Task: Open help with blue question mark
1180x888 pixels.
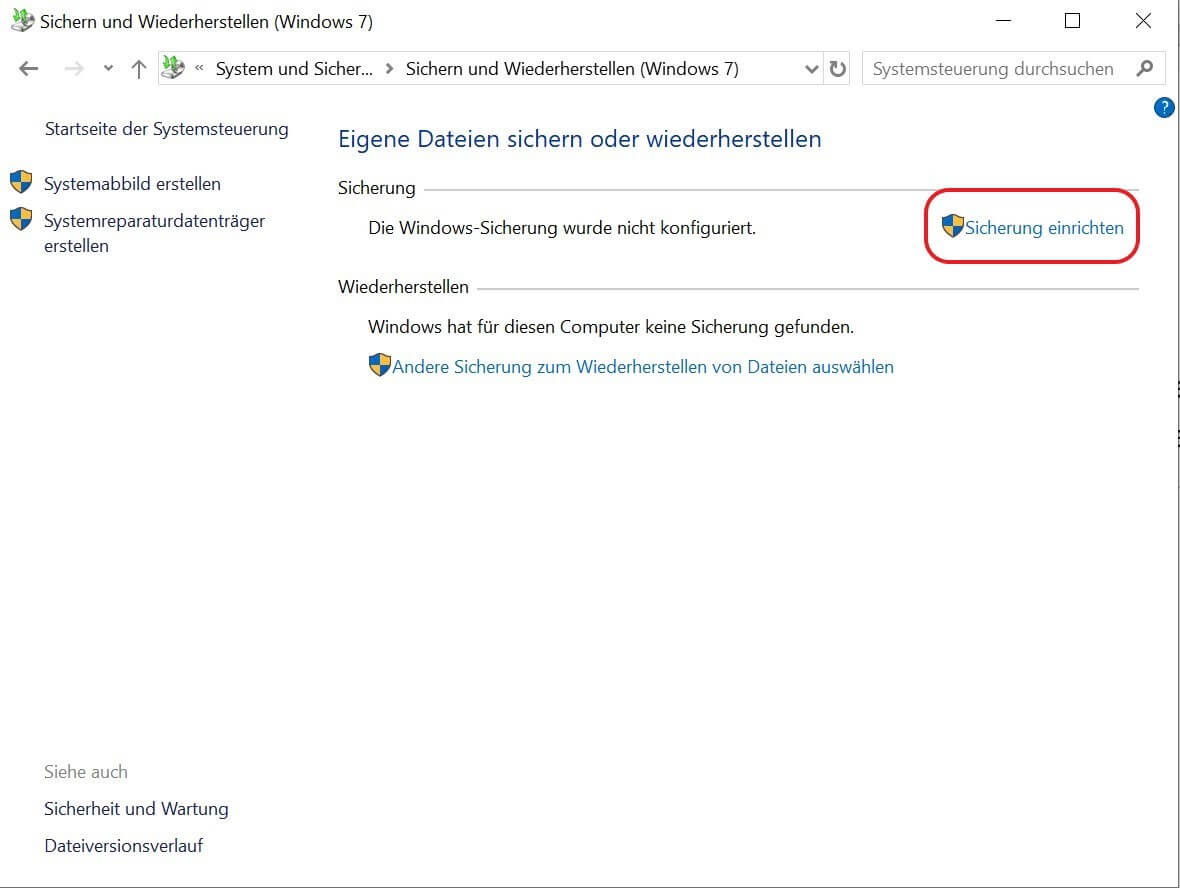Action: pyautogui.click(x=1164, y=108)
